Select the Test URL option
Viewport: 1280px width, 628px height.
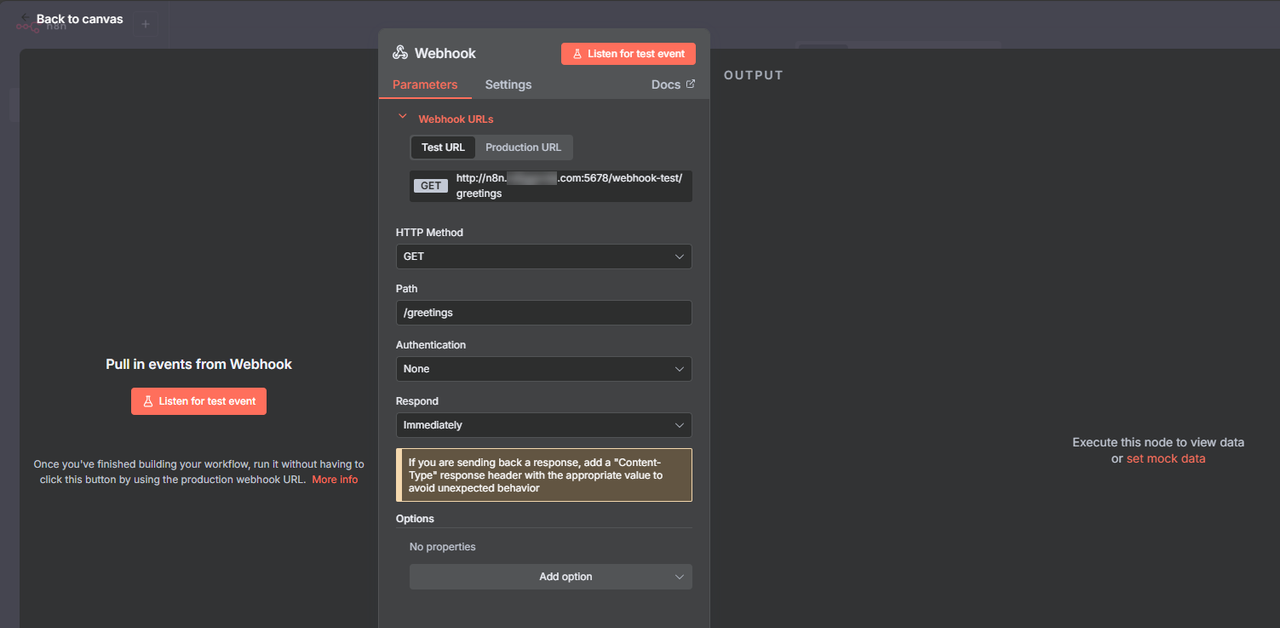[442, 147]
